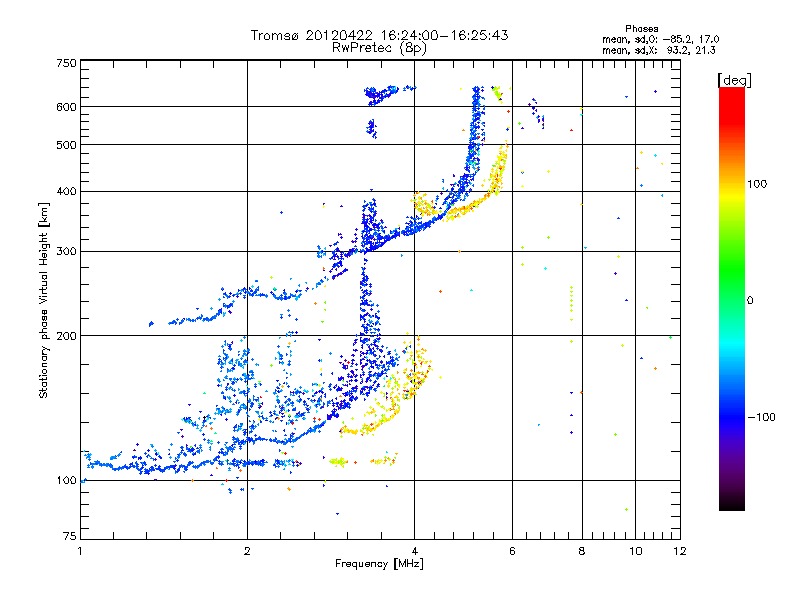Image resolution: width=800 pixels, height=600 pixels.
Task: Click the 'RwPretec (8p)' subtitle
Action: click(x=379, y=48)
